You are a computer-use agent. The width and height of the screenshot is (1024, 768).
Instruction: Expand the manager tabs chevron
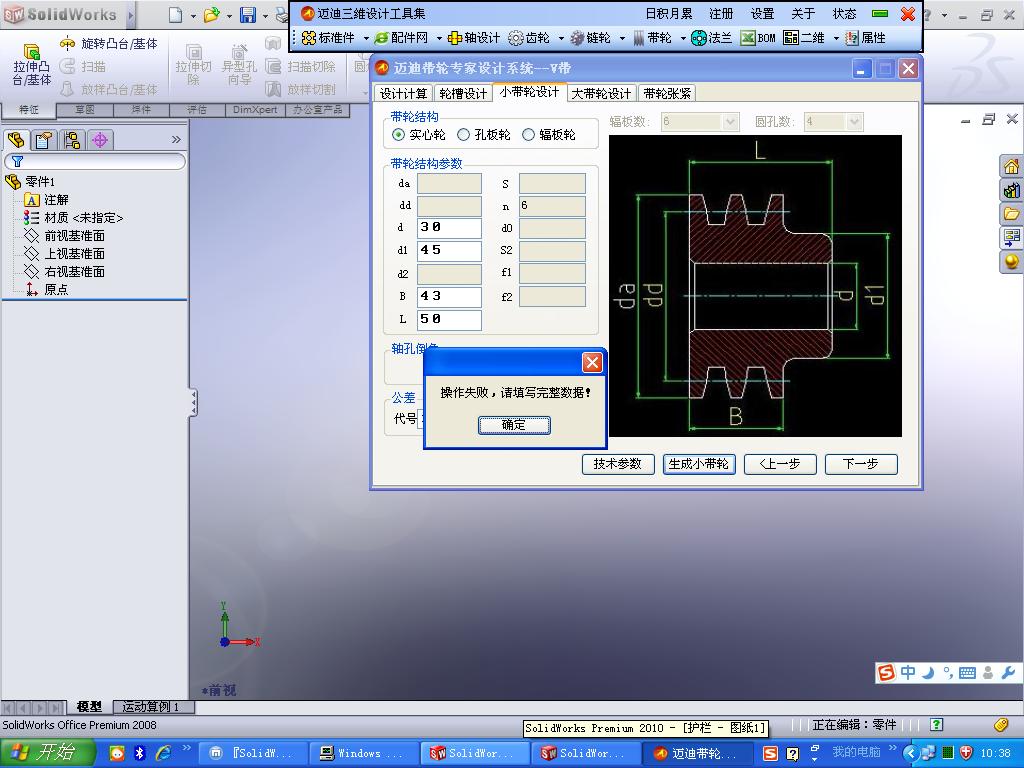point(176,139)
